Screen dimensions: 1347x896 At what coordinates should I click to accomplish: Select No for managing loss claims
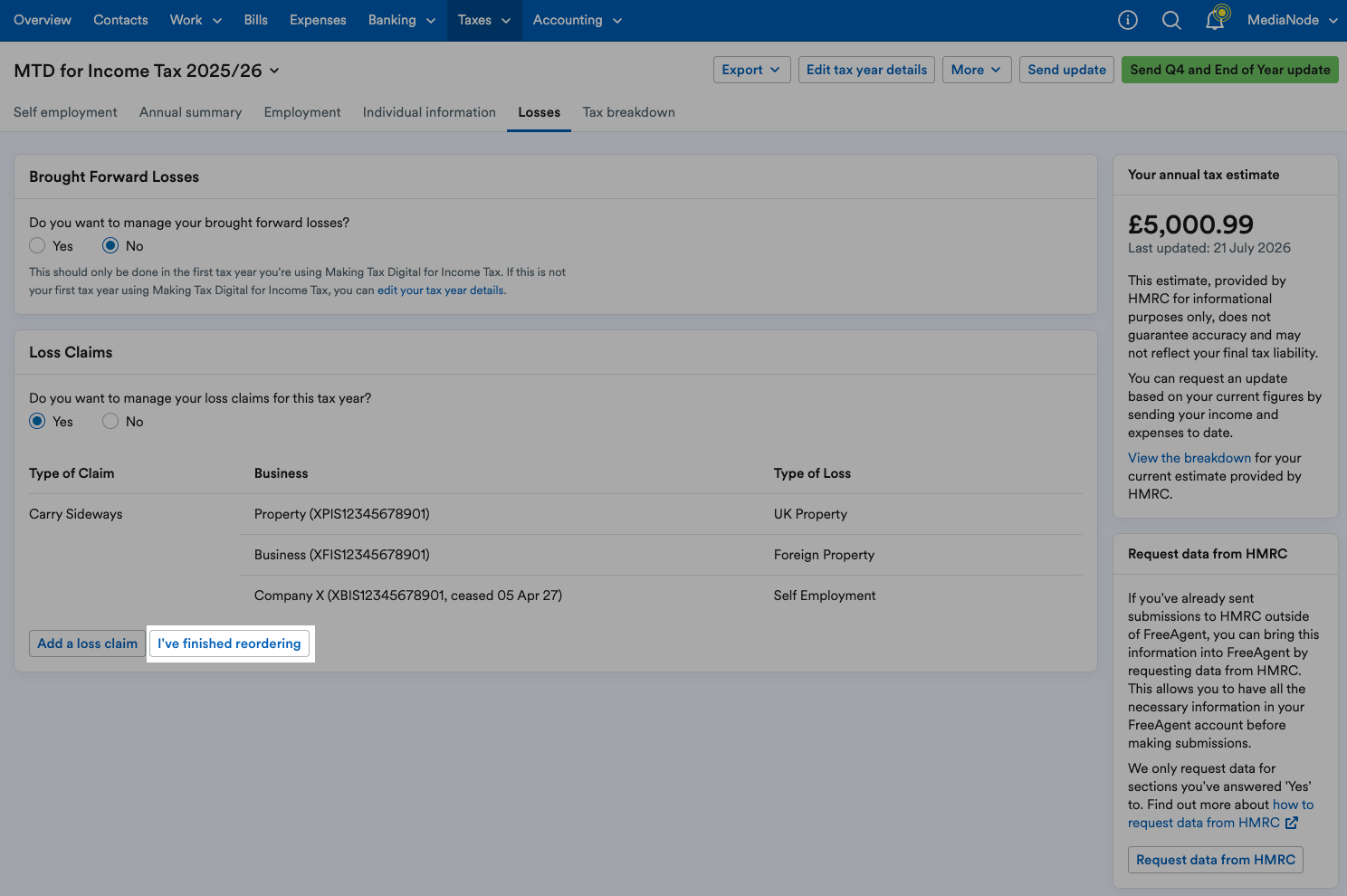click(110, 421)
